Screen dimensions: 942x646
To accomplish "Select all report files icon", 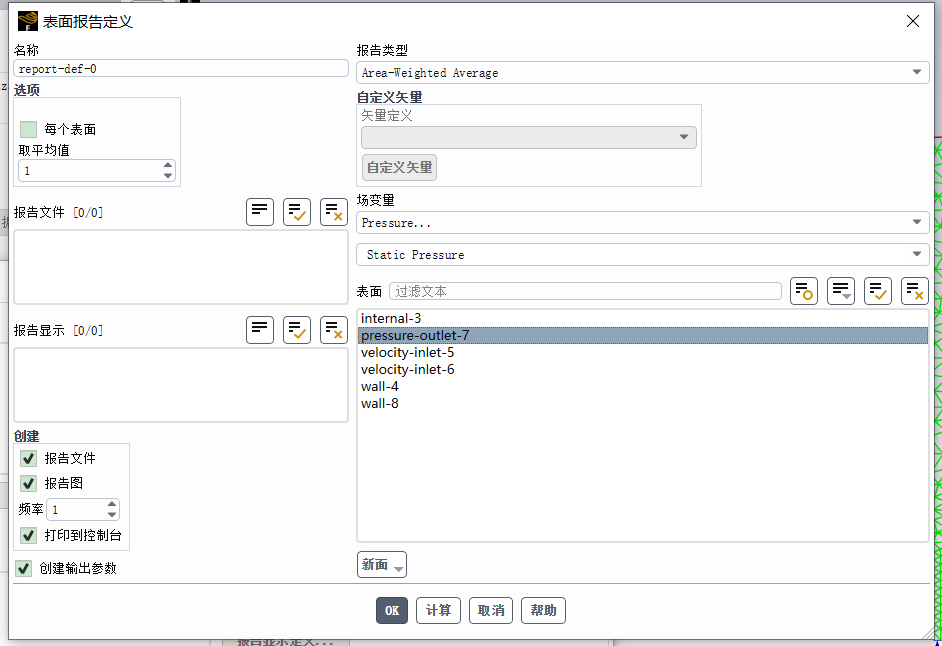I will pos(297,212).
